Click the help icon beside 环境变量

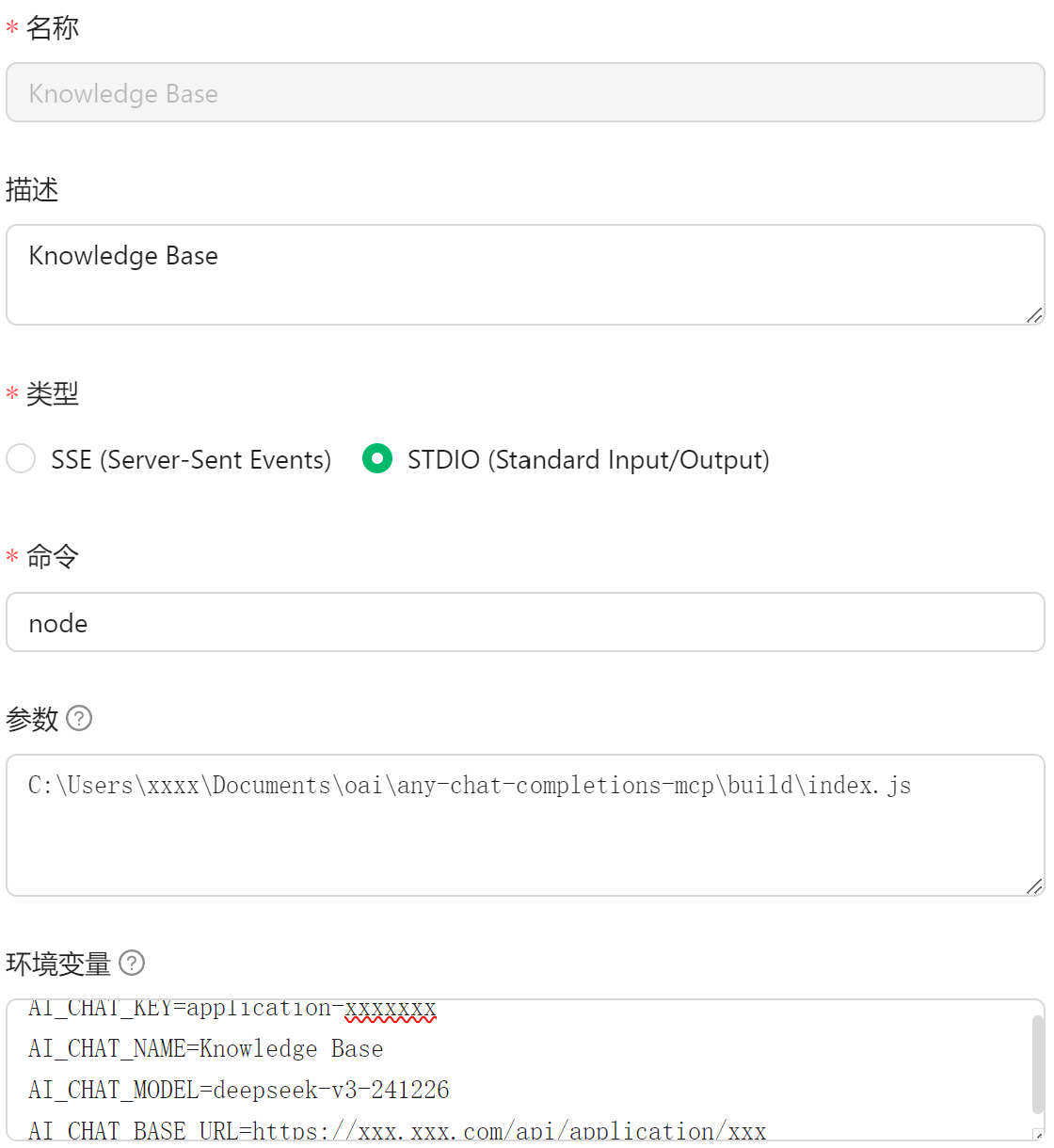click(x=133, y=963)
